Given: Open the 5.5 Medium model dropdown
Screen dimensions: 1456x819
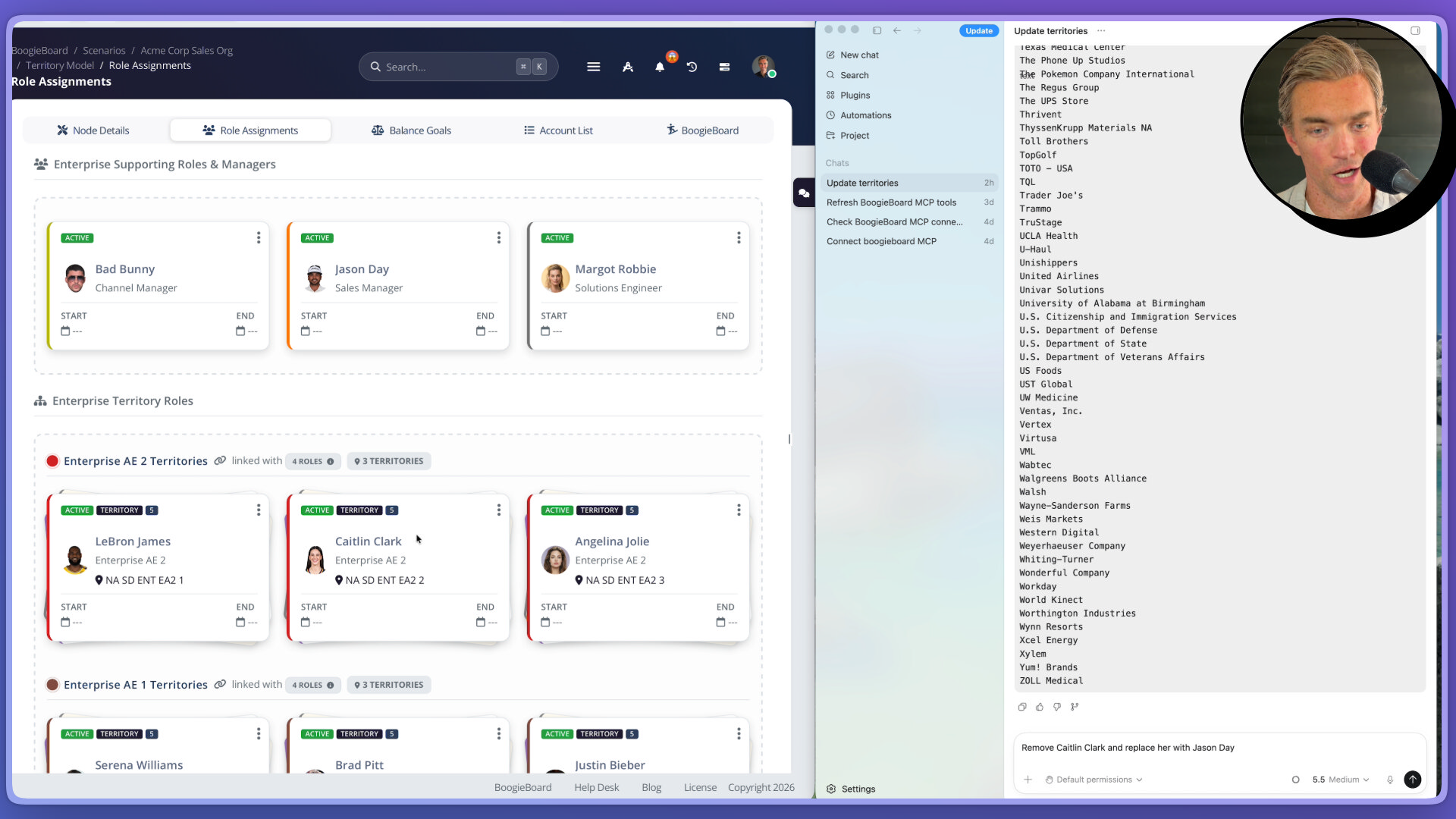Looking at the screenshot, I should point(1340,780).
